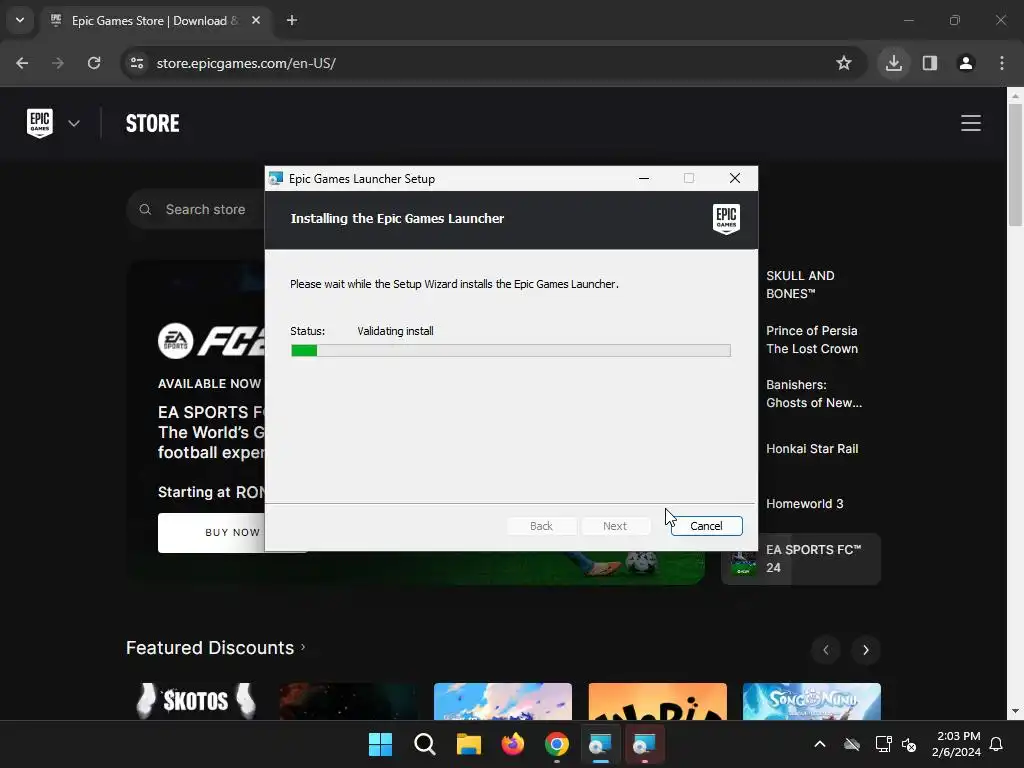Click the search magnifier icon in store
Screen dimensions: 1024x768
pos(145,209)
